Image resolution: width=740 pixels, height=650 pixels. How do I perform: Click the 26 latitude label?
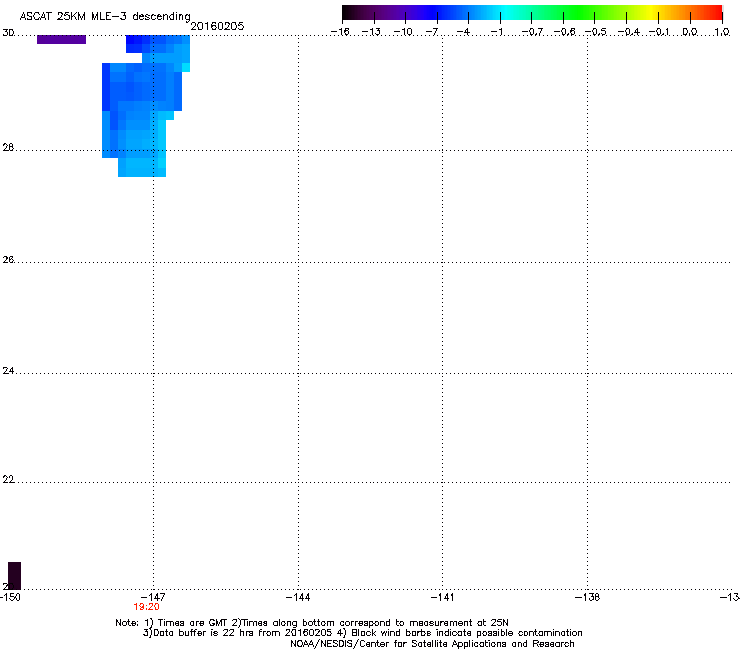8,260
